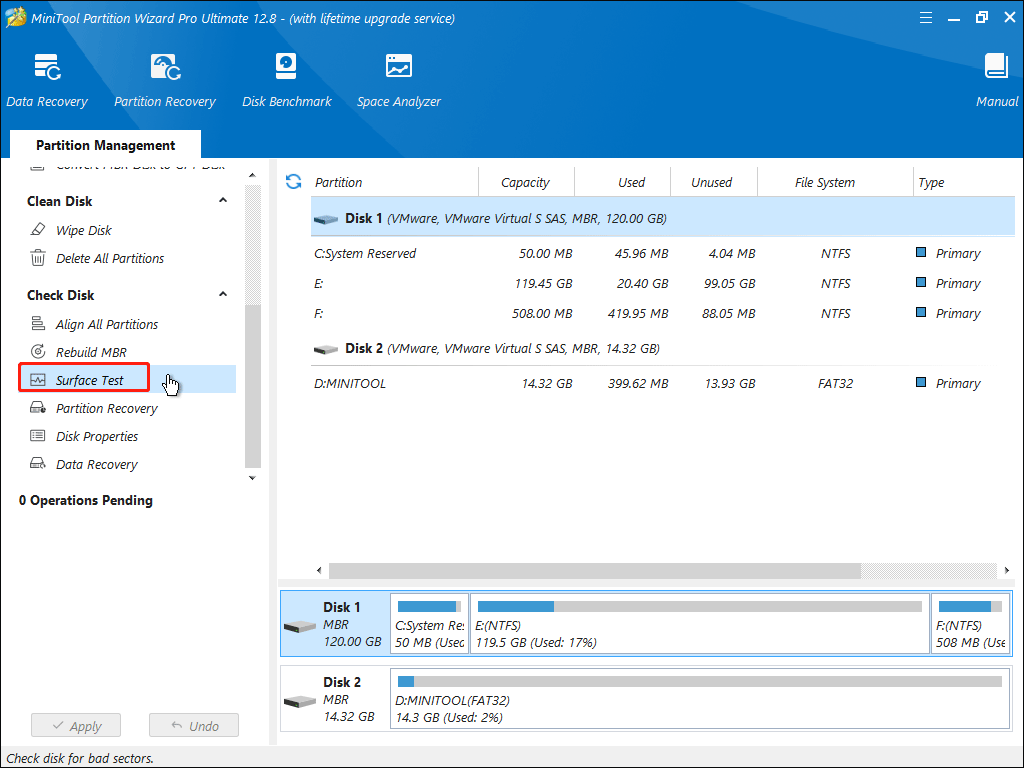
Task: Collapse the Check Disk section
Action: click(223, 295)
